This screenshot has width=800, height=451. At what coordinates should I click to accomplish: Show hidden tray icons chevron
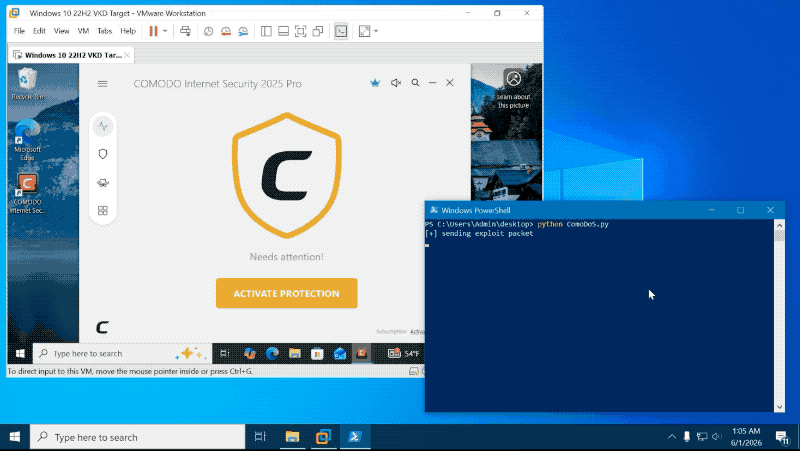(x=672, y=437)
